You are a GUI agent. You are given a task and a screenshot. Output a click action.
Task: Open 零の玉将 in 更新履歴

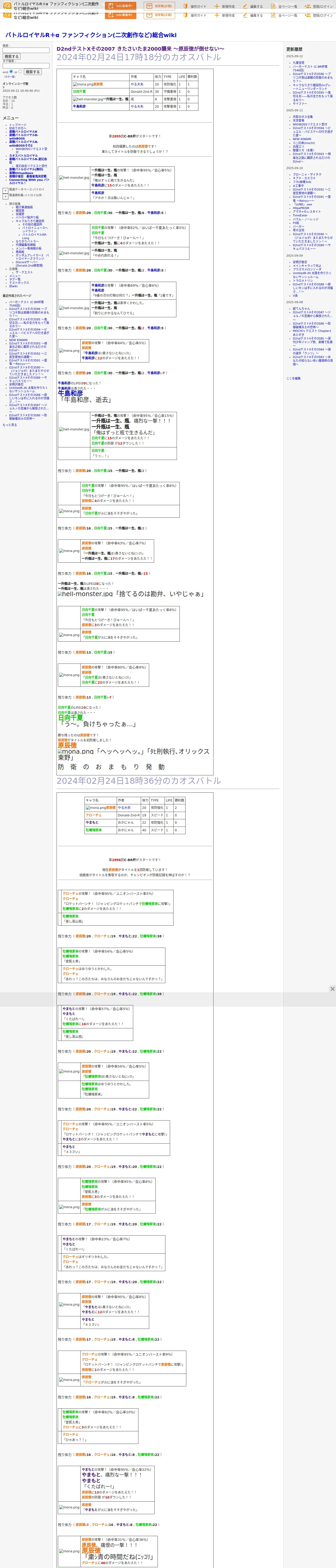[x=298, y=230]
